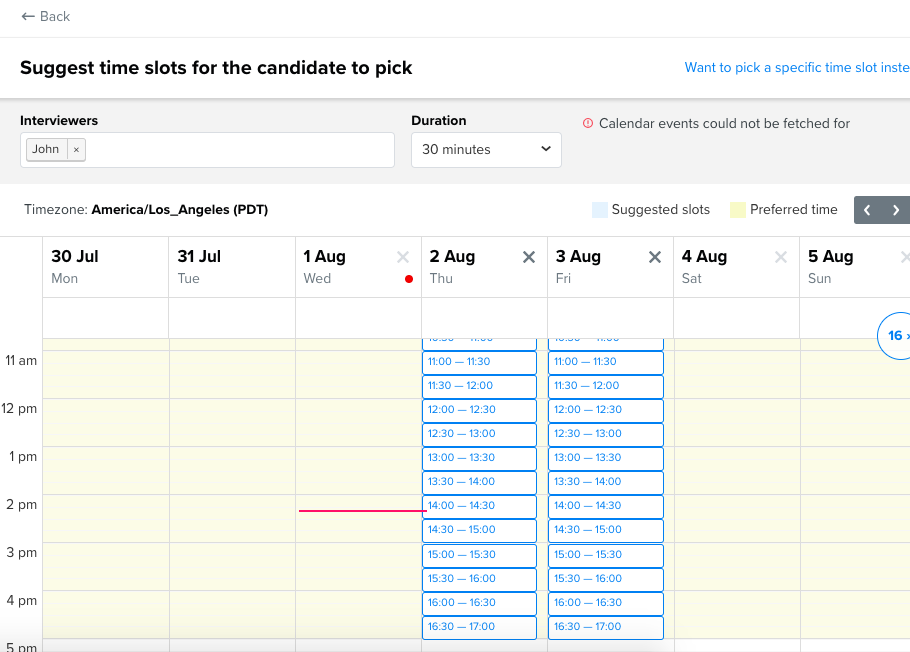Select the 31 Jul Tuesday column header
This screenshot has width=910, height=652.
[231, 266]
